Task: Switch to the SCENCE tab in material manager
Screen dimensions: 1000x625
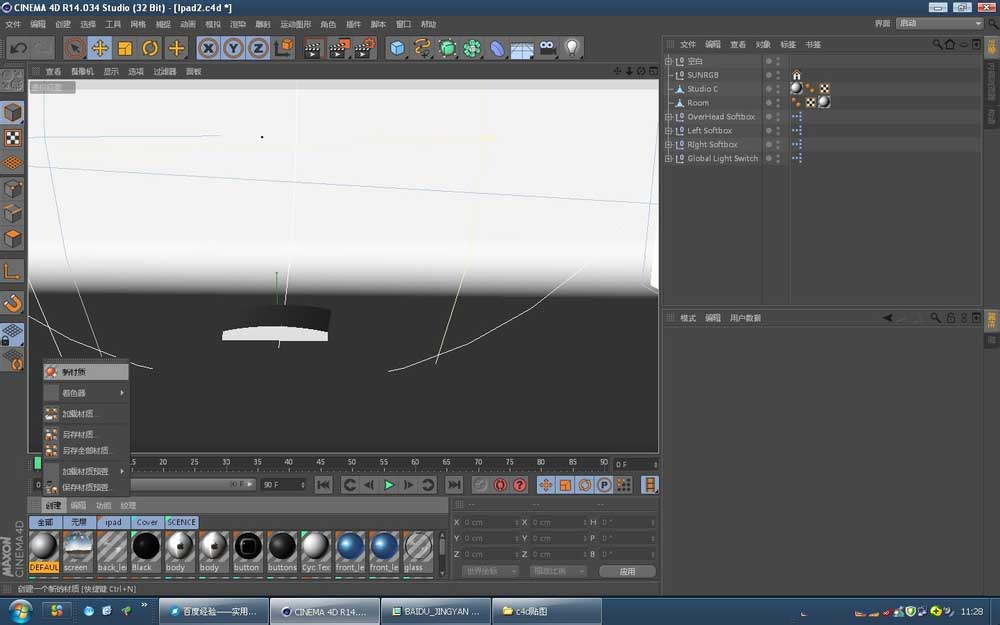Action: (x=181, y=522)
